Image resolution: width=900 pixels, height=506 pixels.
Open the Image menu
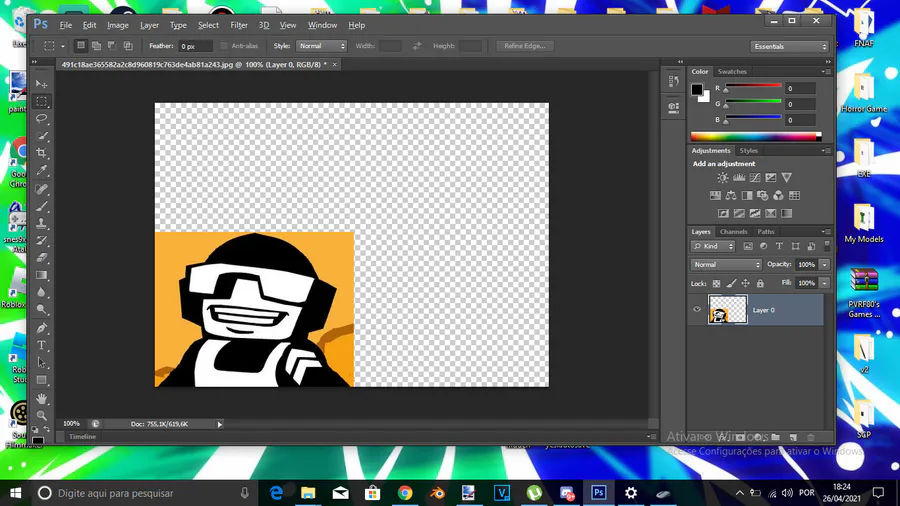tap(118, 25)
